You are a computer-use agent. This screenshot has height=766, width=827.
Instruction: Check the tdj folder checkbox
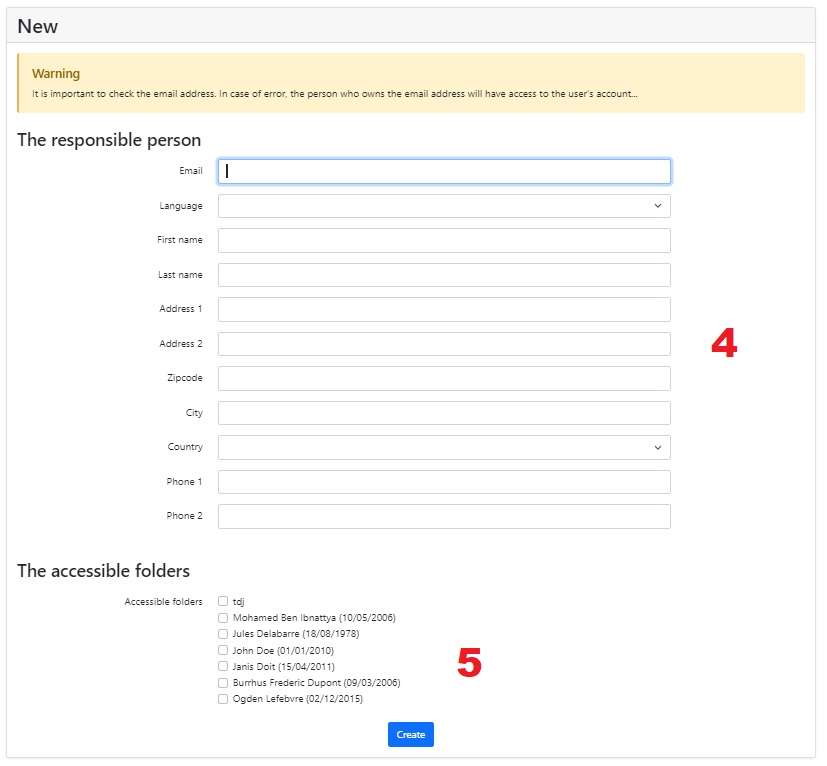click(223, 601)
